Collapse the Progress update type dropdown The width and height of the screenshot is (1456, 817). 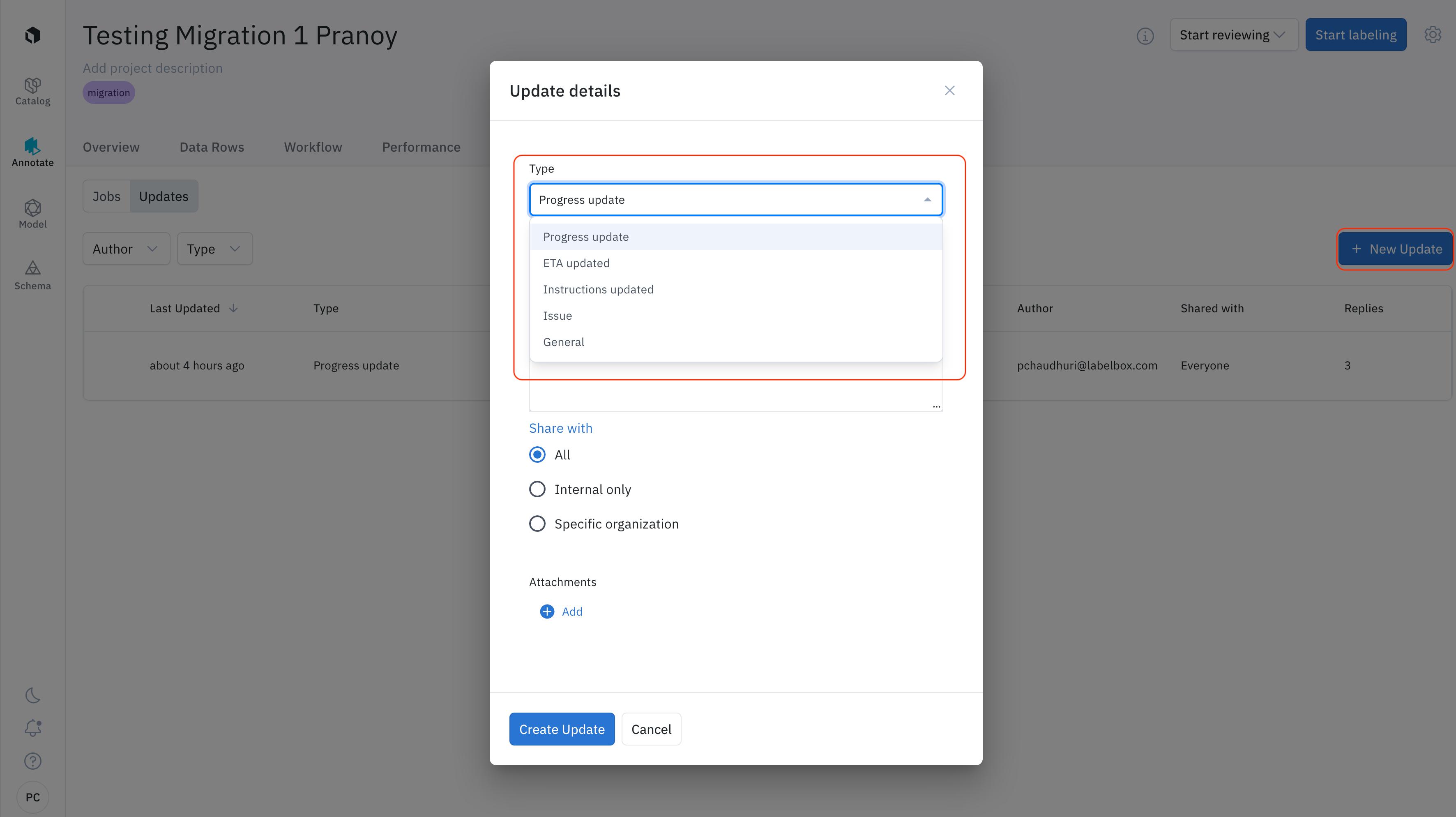pos(927,200)
